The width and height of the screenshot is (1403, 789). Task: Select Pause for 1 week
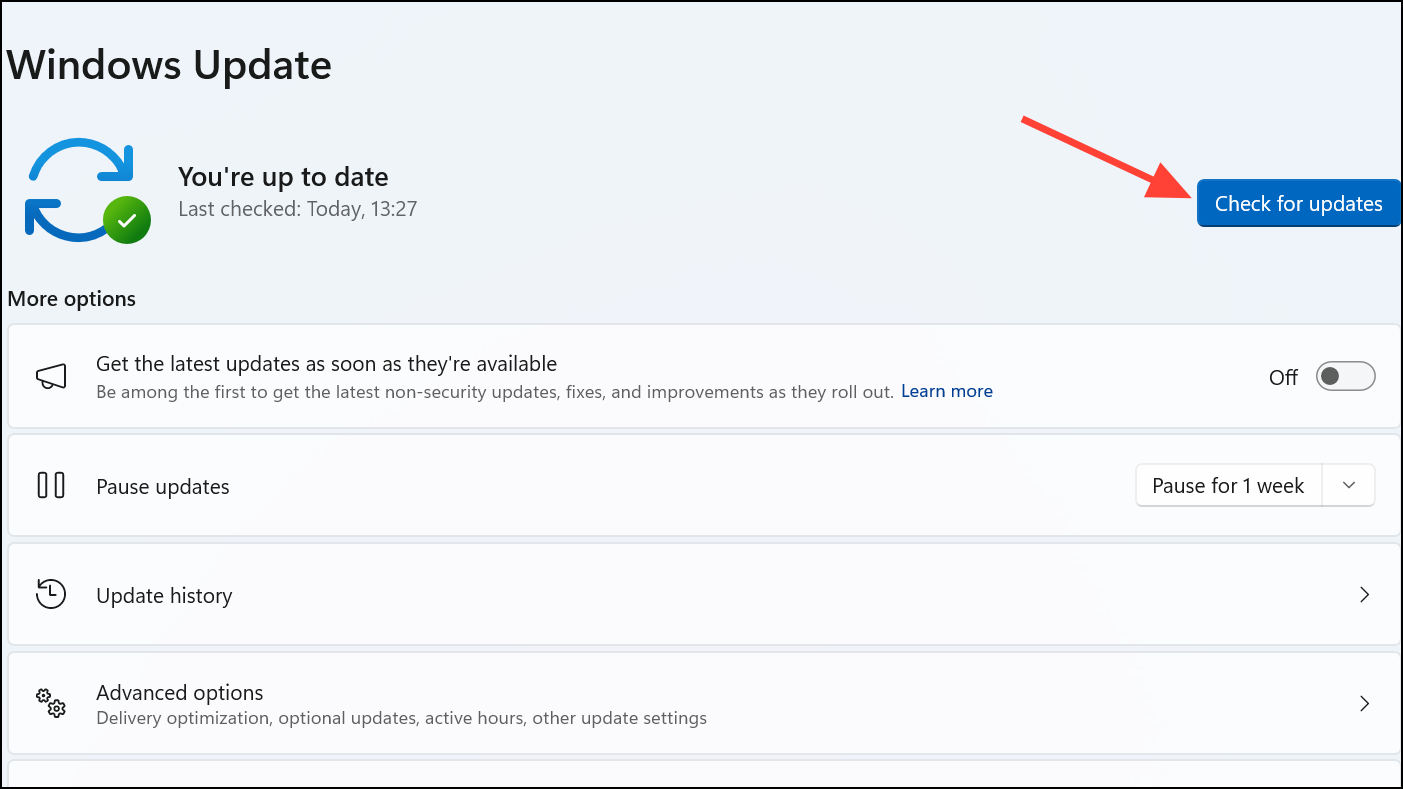click(x=1228, y=485)
